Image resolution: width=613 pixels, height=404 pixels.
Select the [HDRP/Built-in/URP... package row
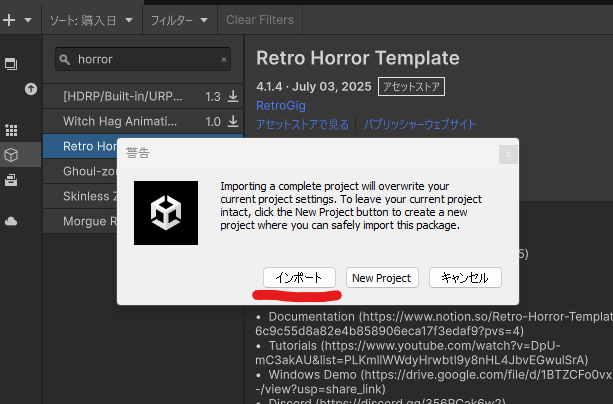(143, 96)
